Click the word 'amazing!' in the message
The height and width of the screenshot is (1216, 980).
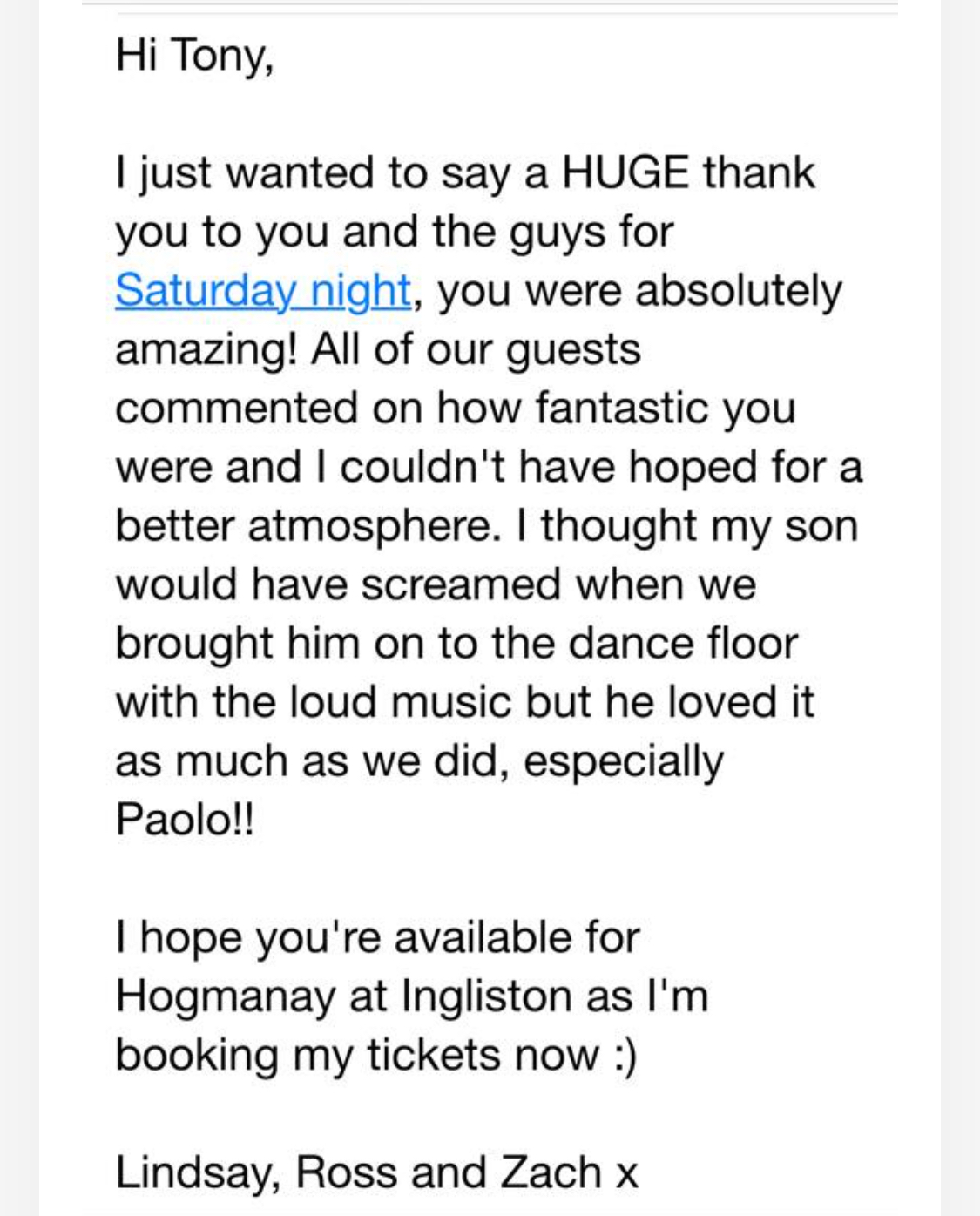tap(206, 349)
